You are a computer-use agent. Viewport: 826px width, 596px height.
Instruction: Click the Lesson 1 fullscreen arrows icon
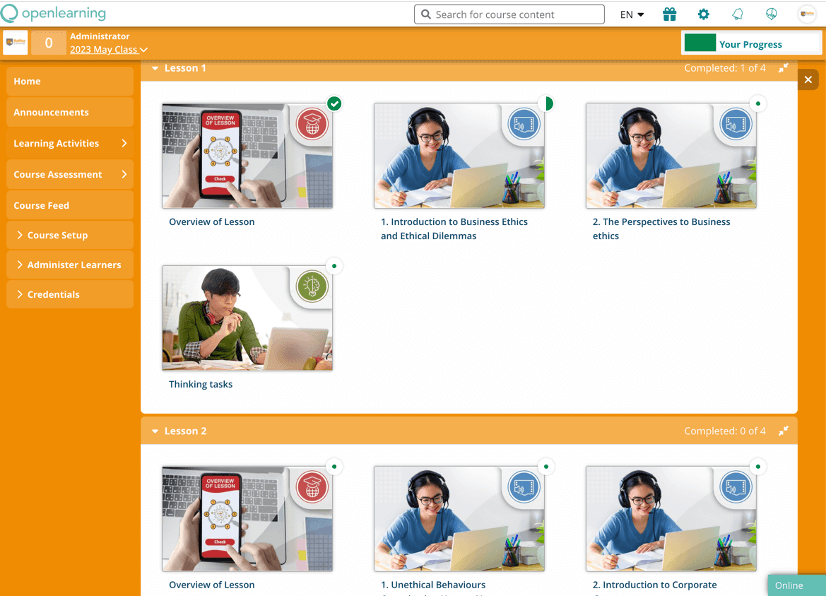784,68
